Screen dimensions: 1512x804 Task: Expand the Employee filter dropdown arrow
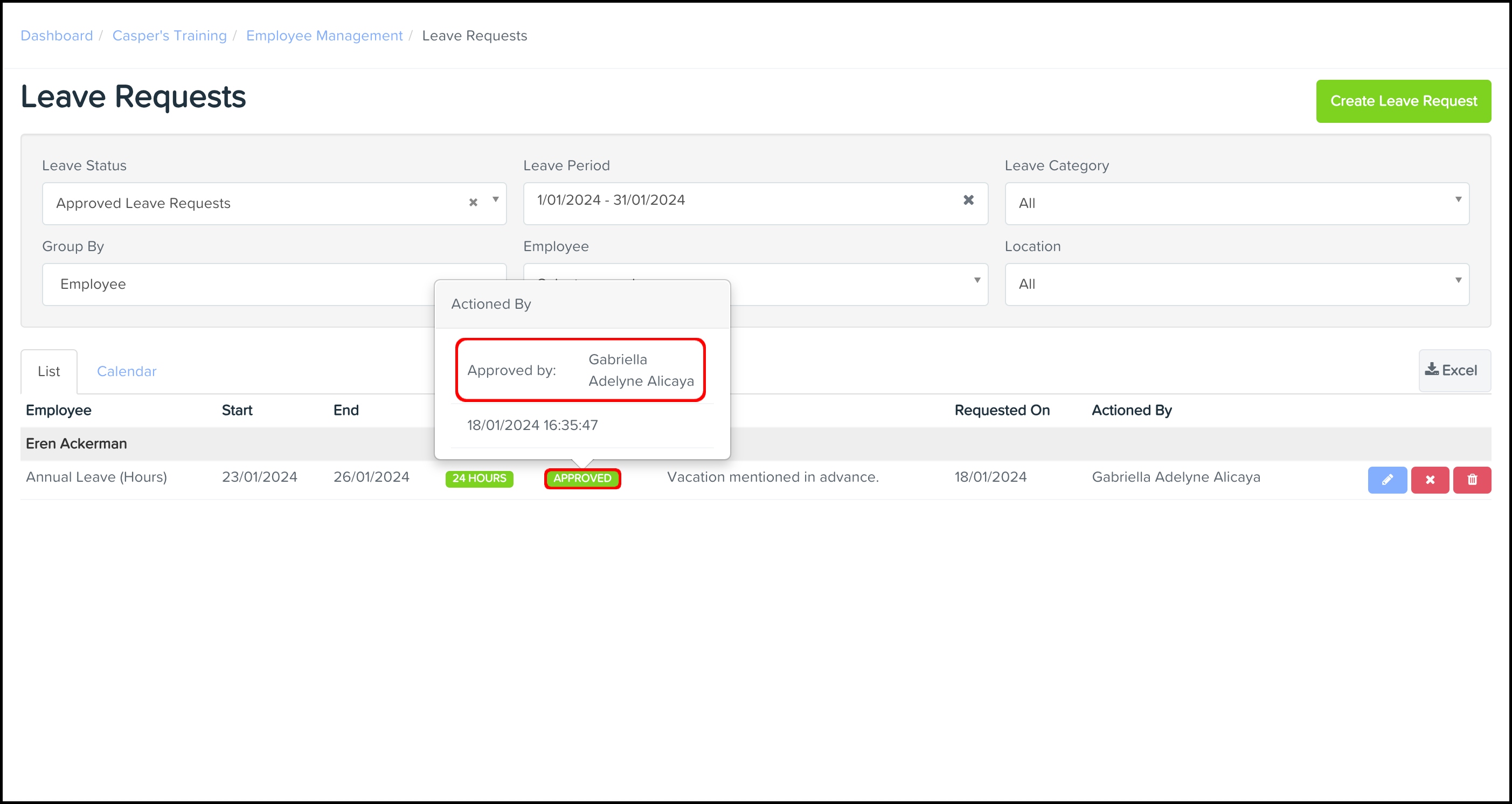(x=977, y=281)
